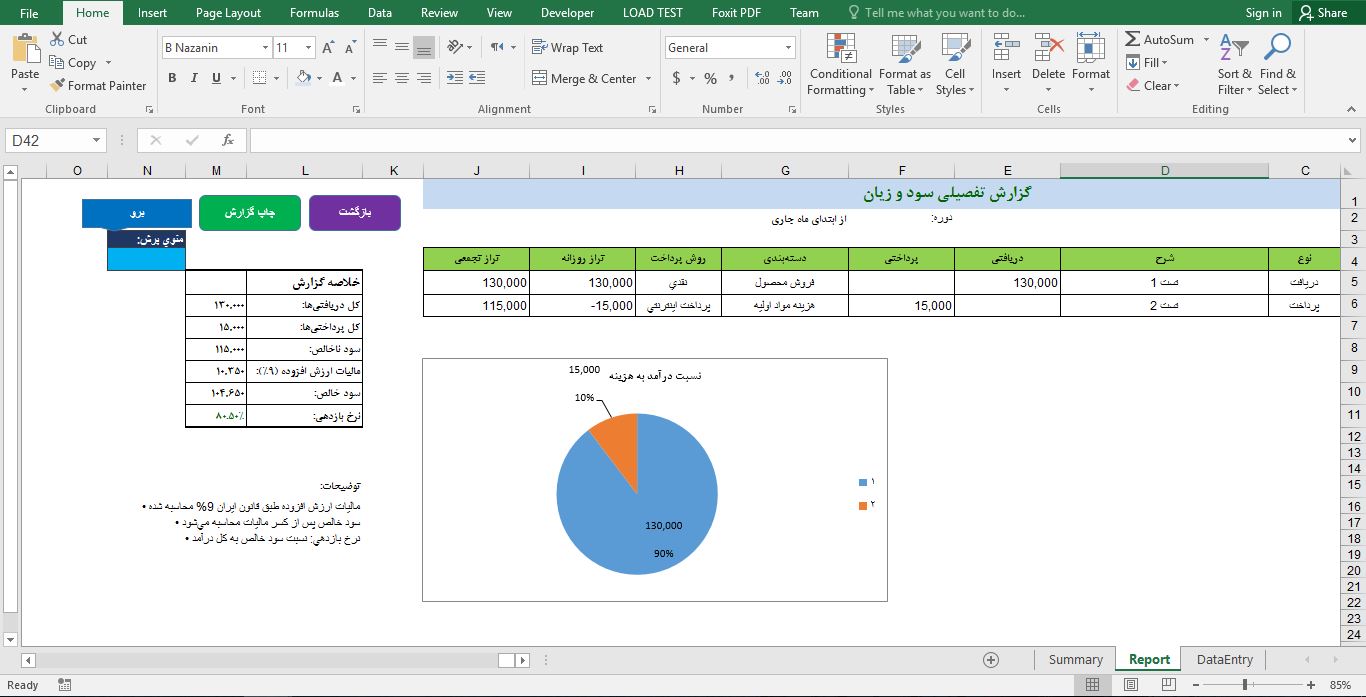Toggle bold formatting

(171, 77)
